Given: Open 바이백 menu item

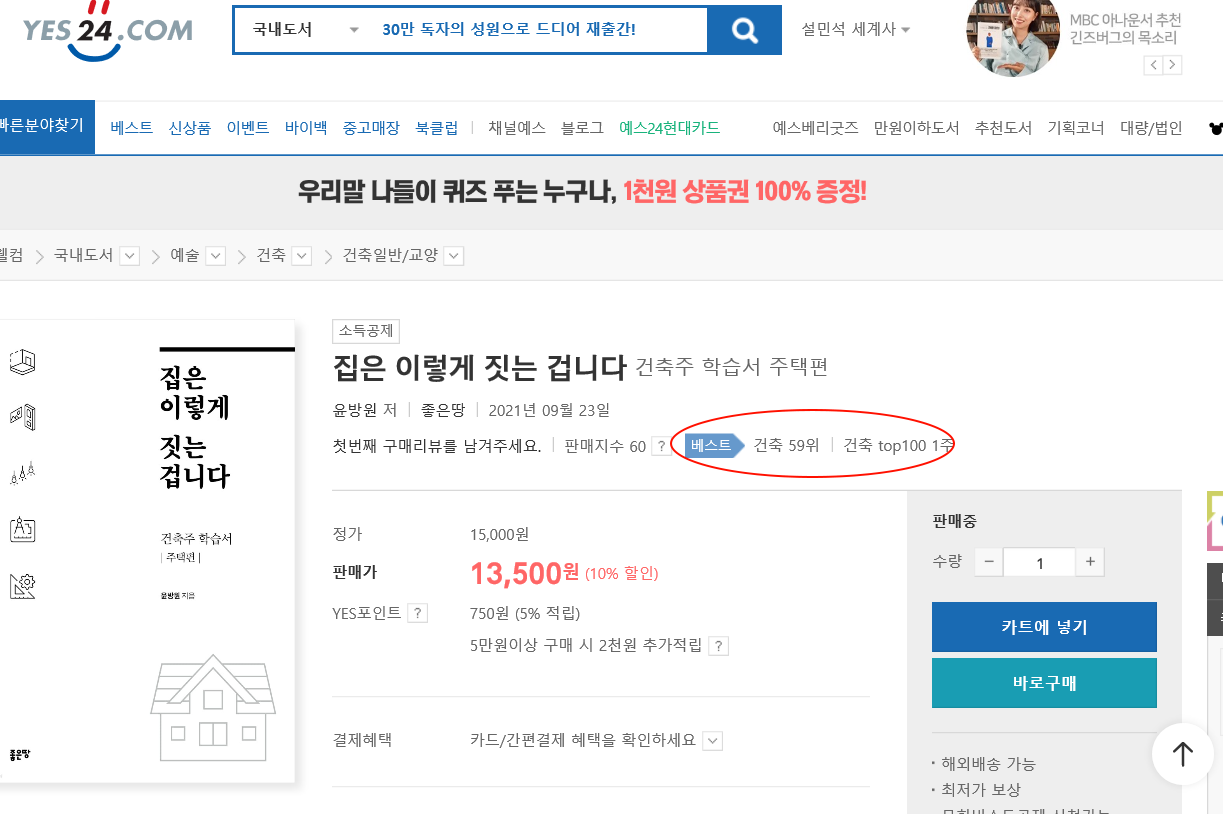Looking at the screenshot, I should coord(306,128).
